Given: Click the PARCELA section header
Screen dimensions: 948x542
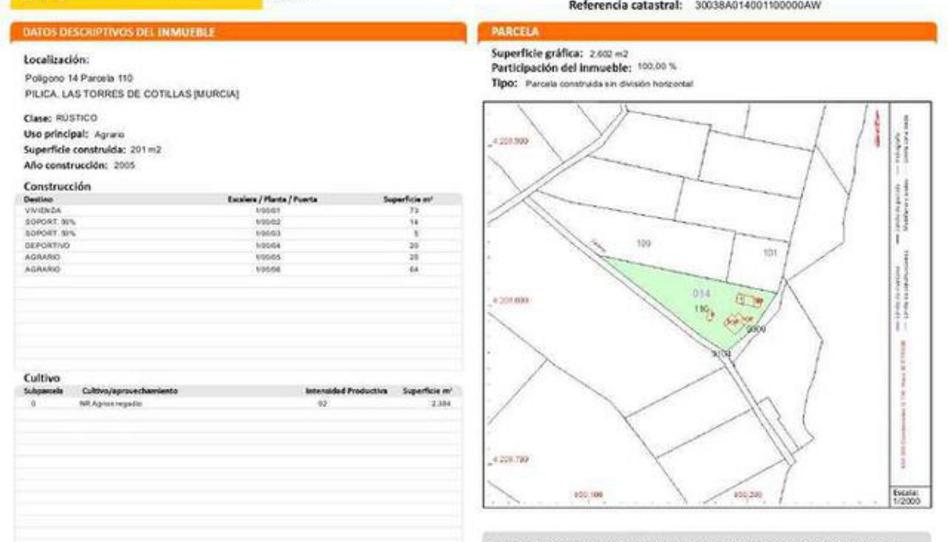Looking at the screenshot, I should point(516,33).
